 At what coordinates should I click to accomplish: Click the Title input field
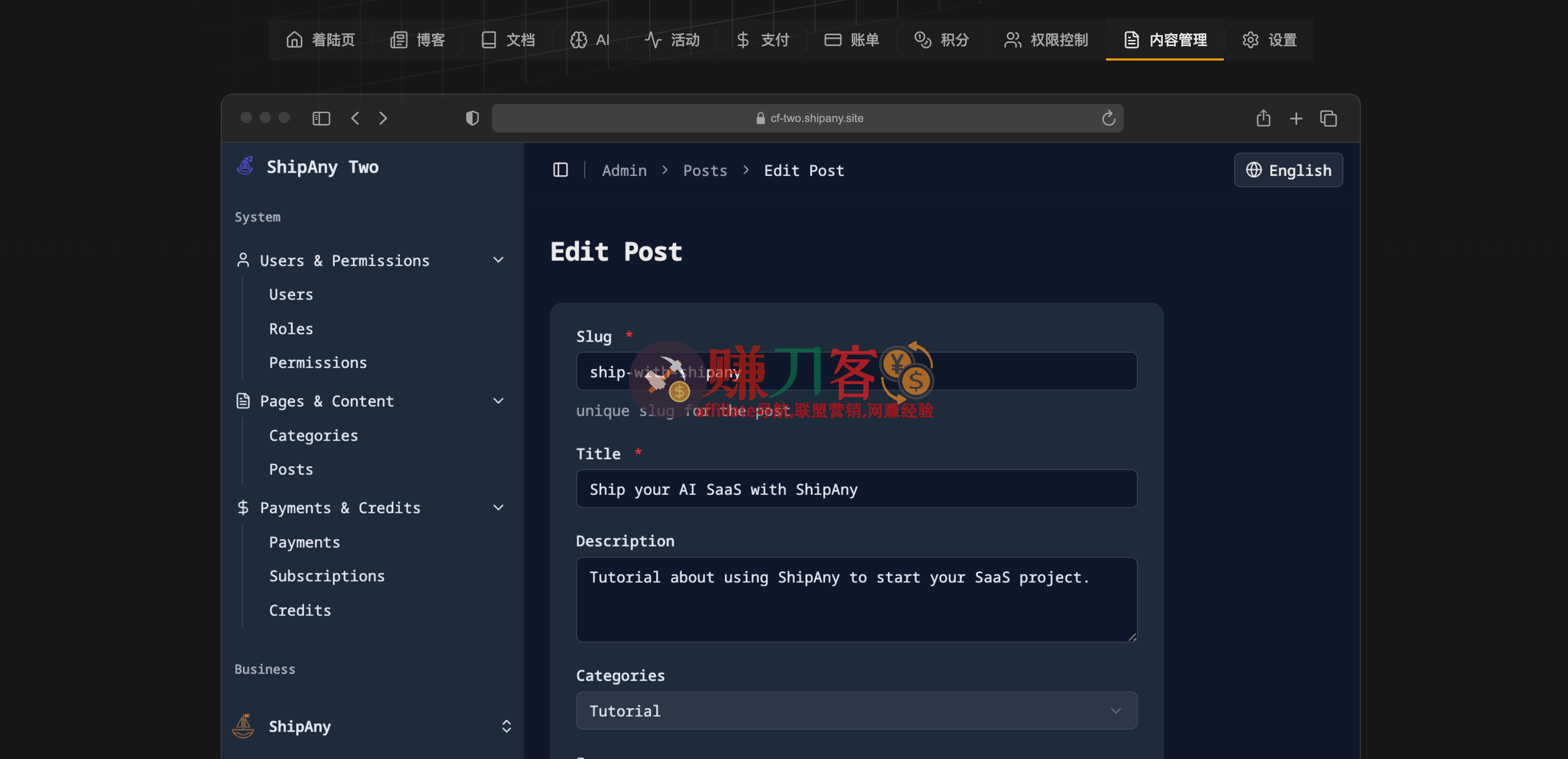[x=856, y=489]
